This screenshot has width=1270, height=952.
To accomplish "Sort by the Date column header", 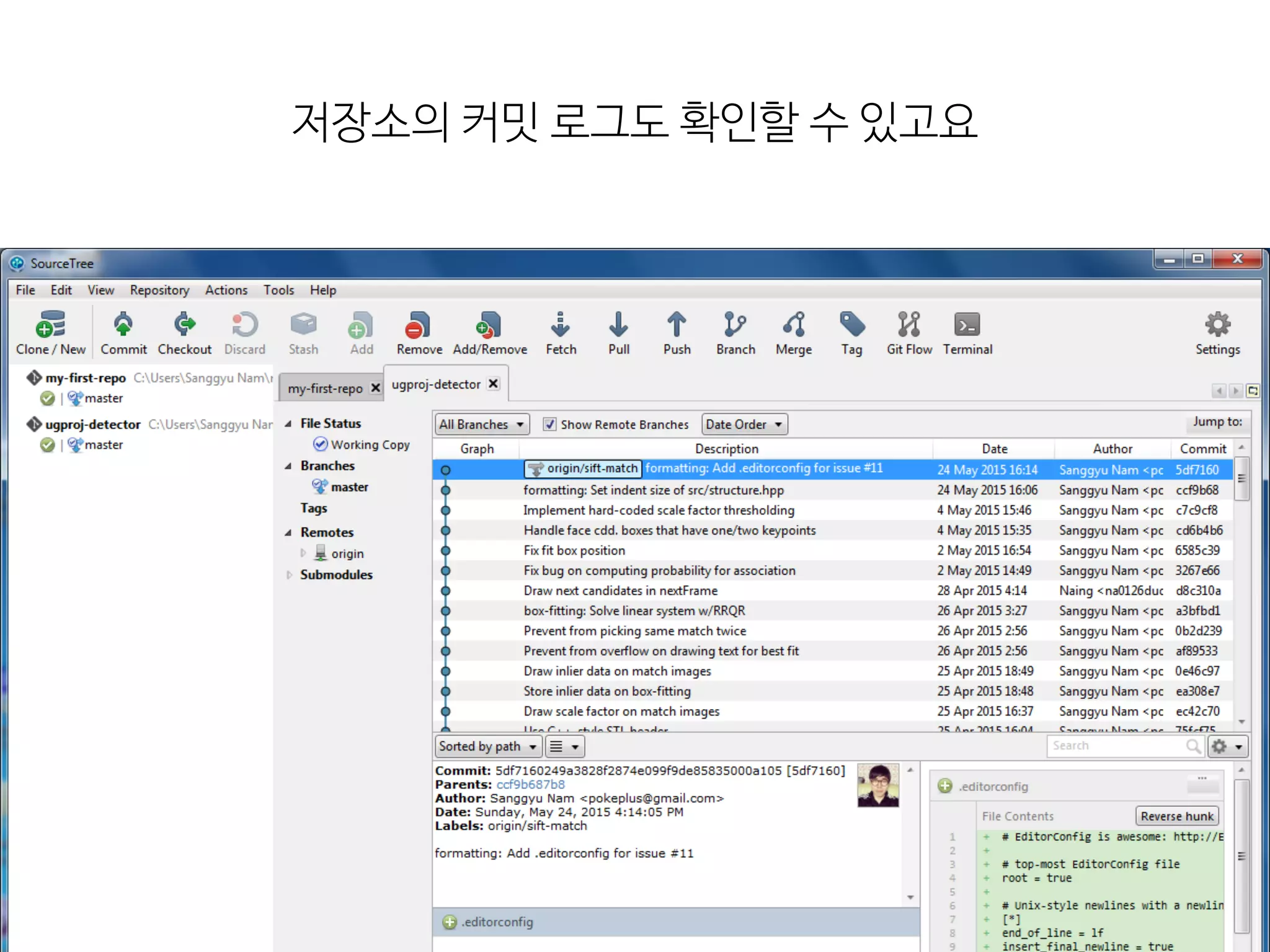I will pyautogui.click(x=994, y=449).
